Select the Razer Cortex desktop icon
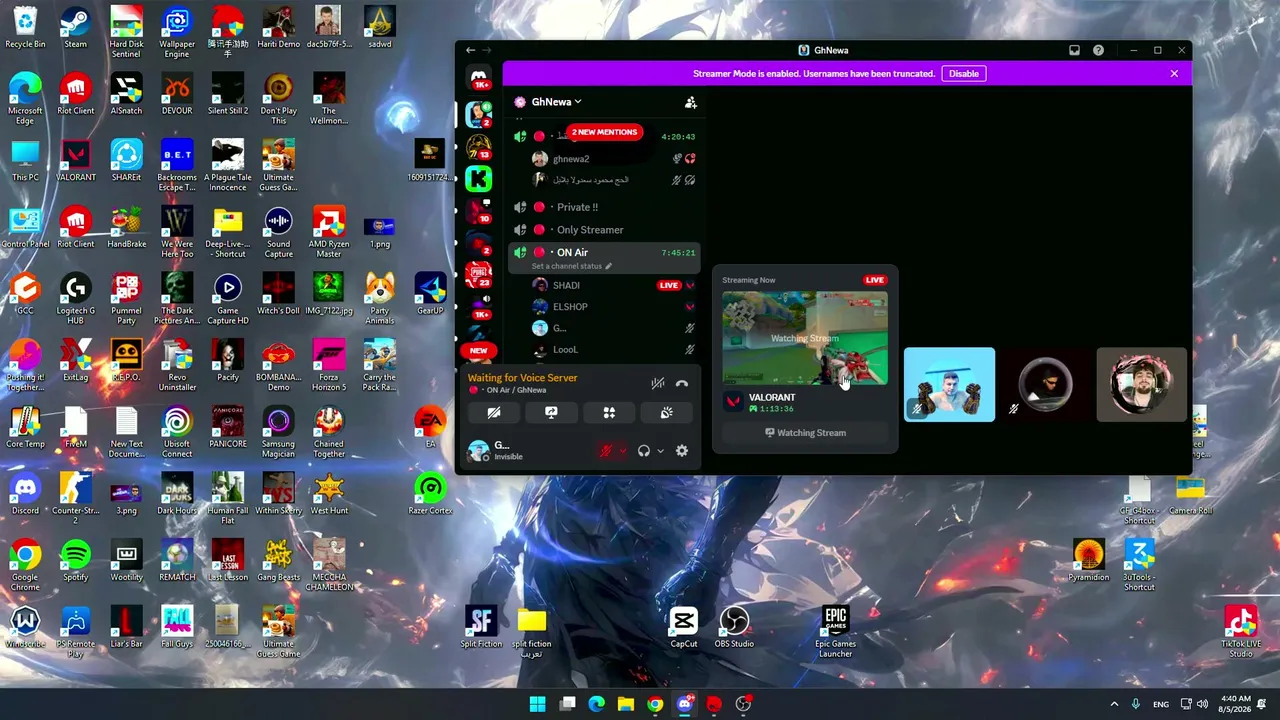The image size is (1280, 720). tap(430, 494)
